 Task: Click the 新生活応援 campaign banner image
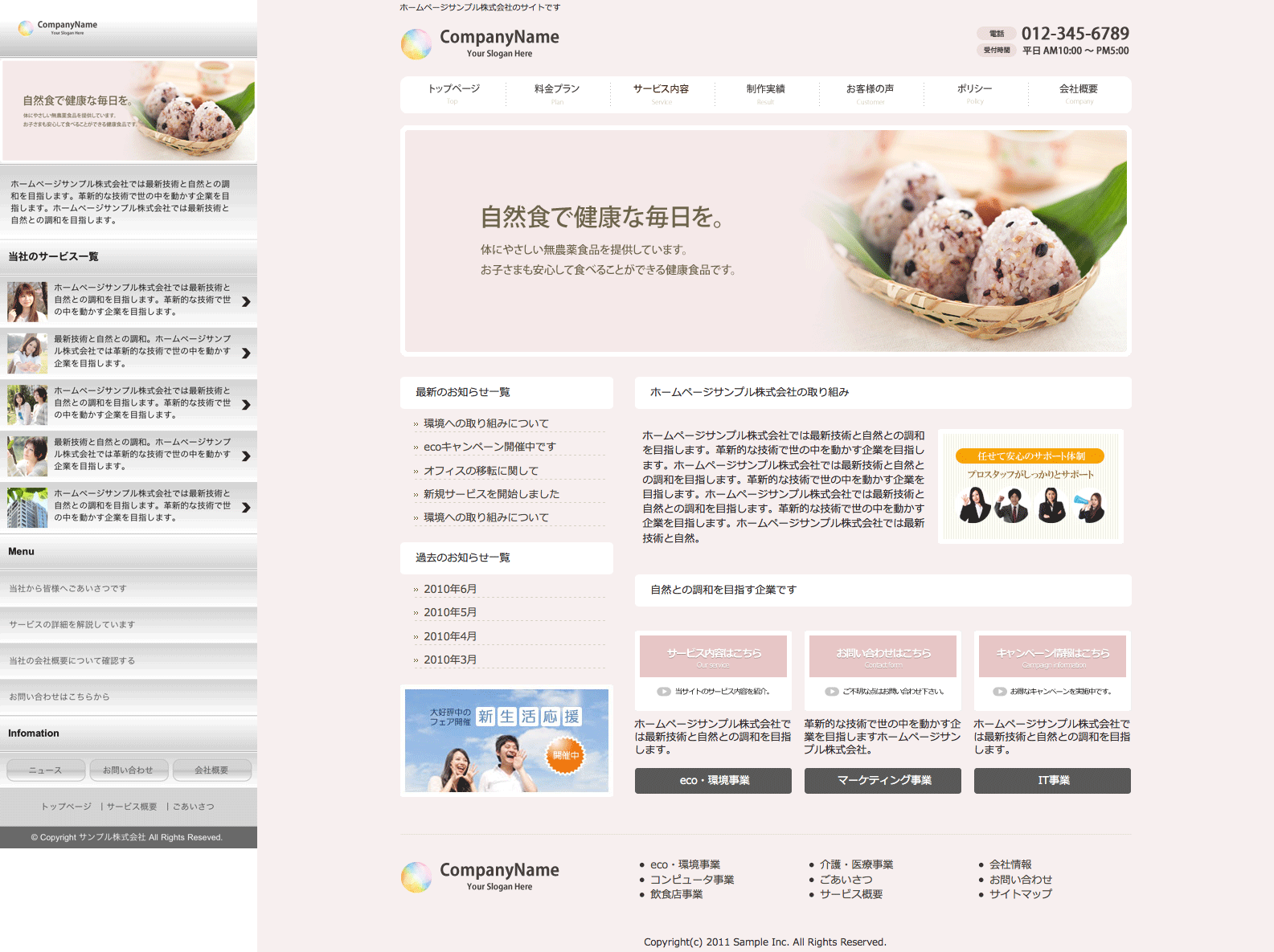506,740
